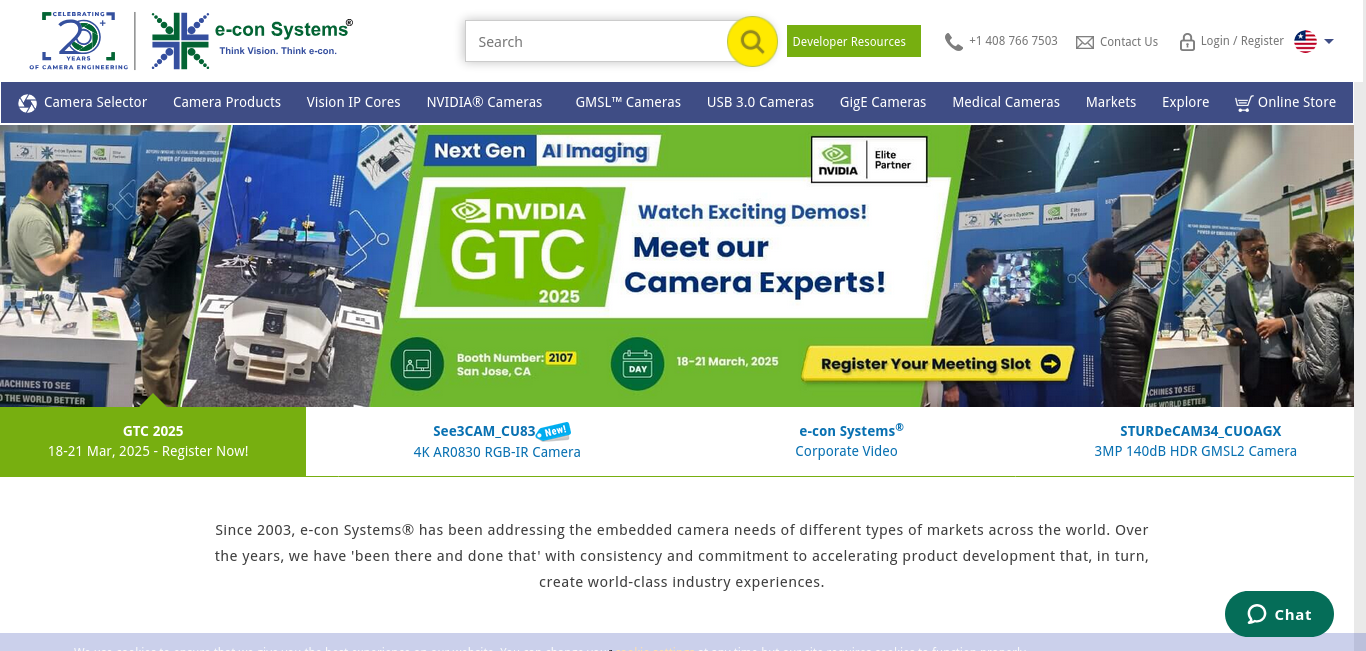1366x651 pixels.
Task: Click the Contact Us envelope icon
Action: click(x=1085, y=42)
